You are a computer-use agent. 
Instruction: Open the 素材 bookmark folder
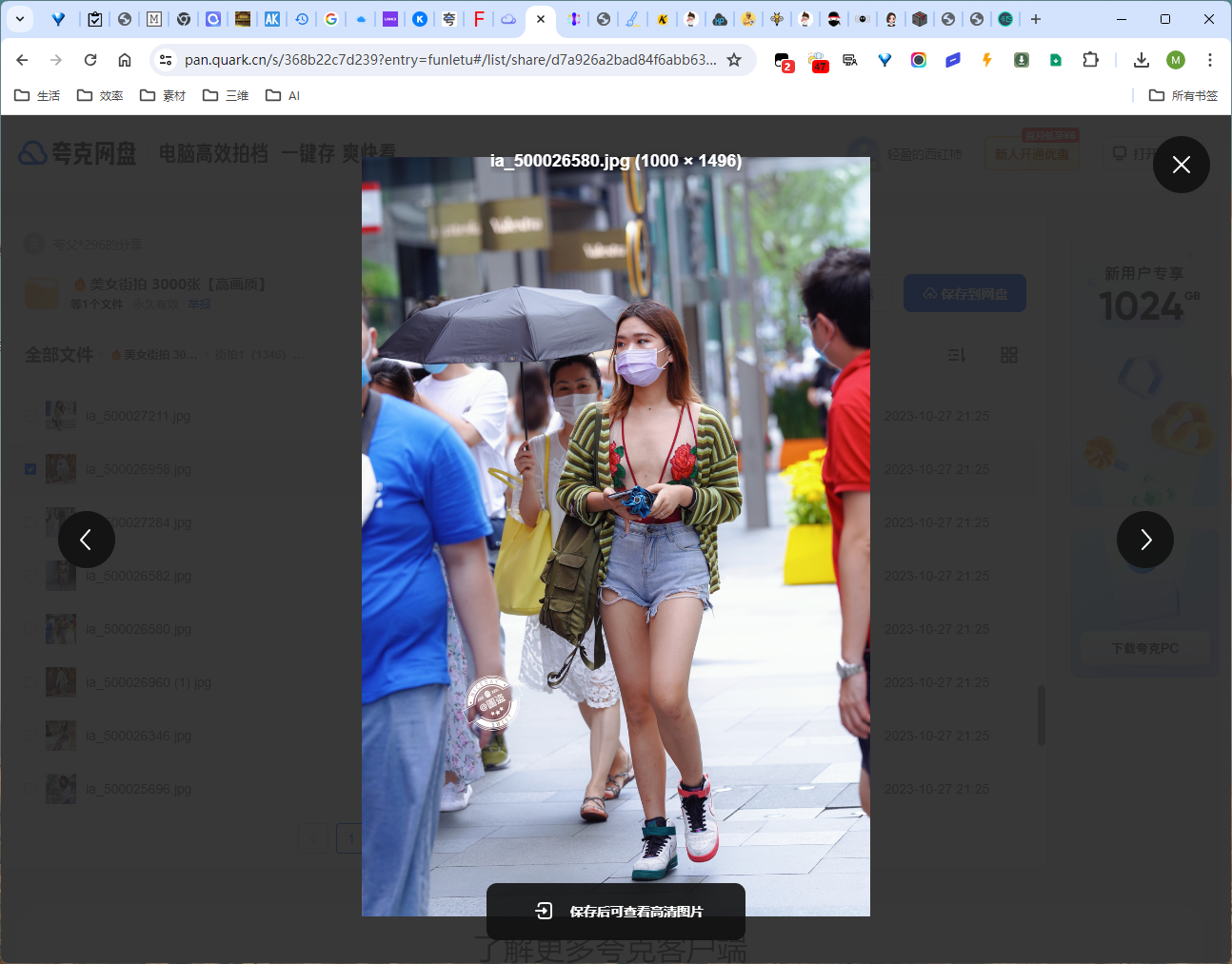pyautogui.click(x=163, y=95)
